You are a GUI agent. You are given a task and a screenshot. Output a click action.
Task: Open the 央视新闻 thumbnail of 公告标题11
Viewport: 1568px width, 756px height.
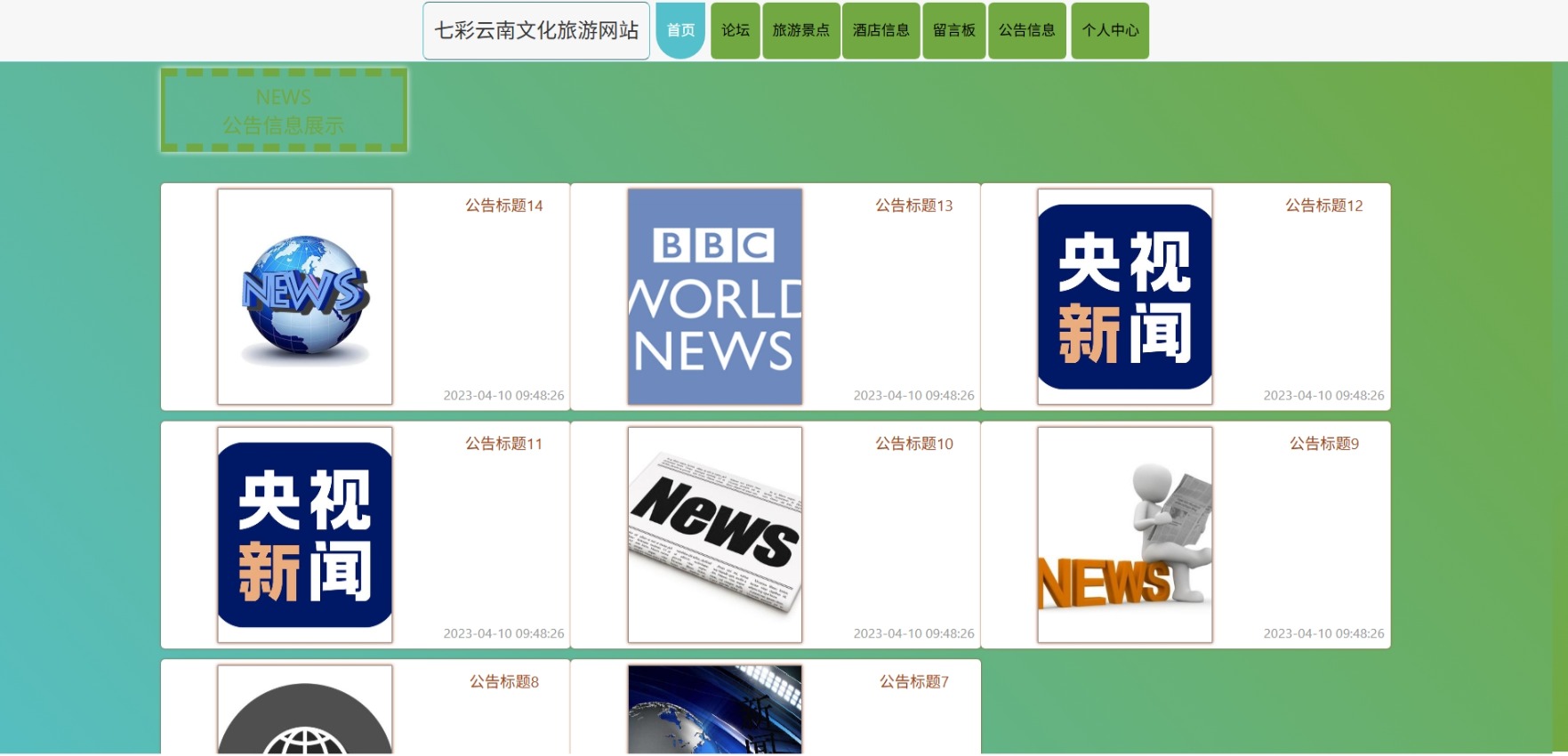(x=305, y=535)
